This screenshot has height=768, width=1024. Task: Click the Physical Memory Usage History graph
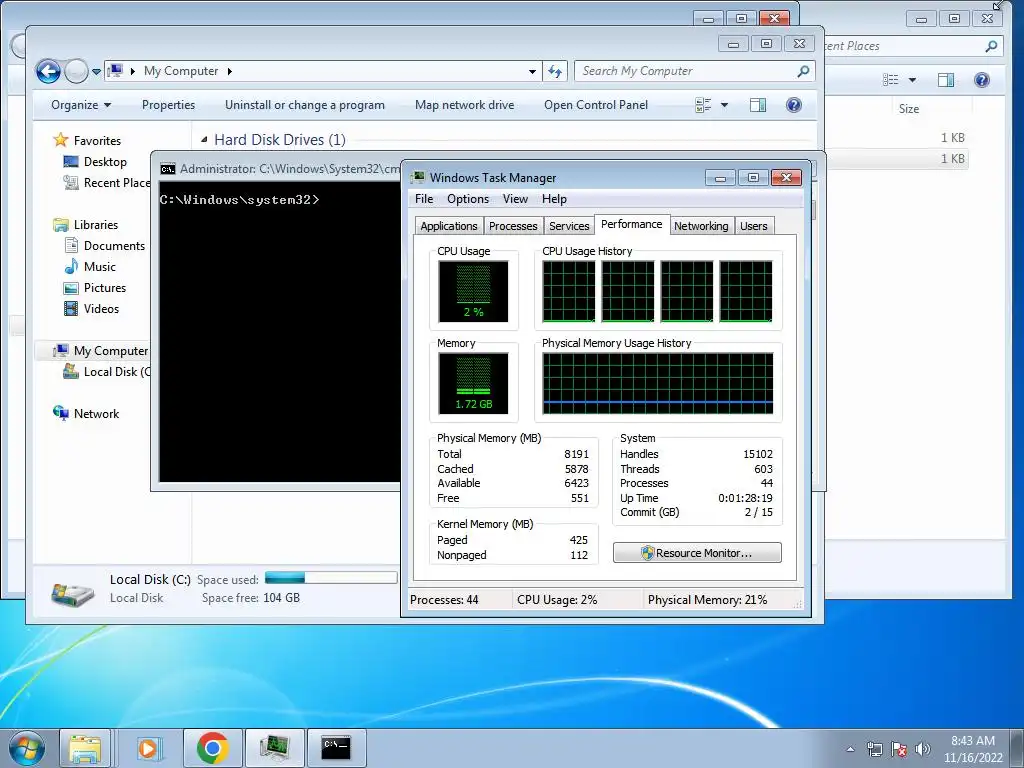tap(658, 383)
